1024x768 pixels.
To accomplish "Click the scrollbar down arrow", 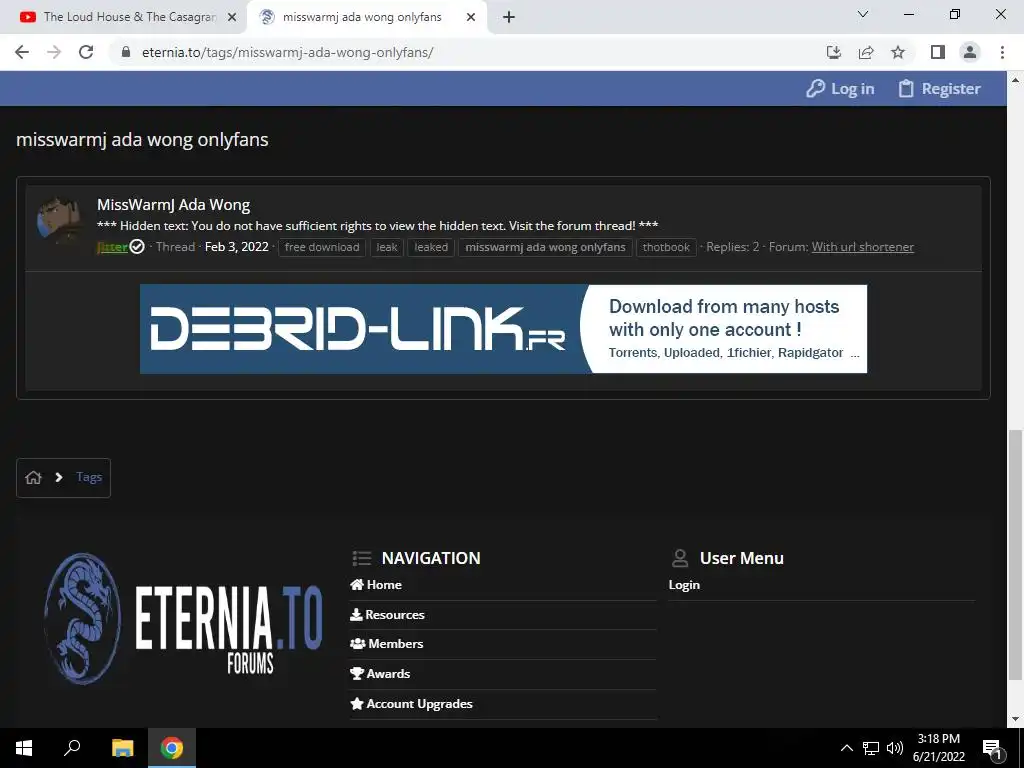I will point(1015,720).
